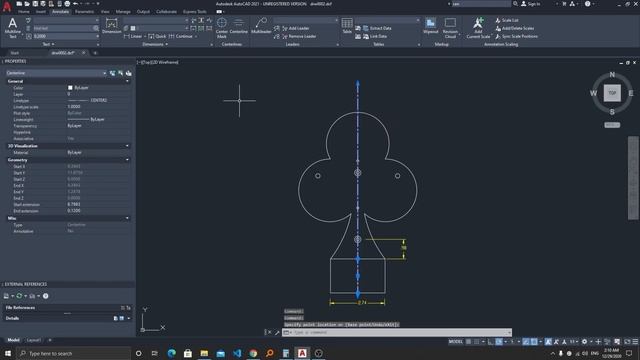
Task: Toggle object snap in status bar
Action: [x=534, y=342]
